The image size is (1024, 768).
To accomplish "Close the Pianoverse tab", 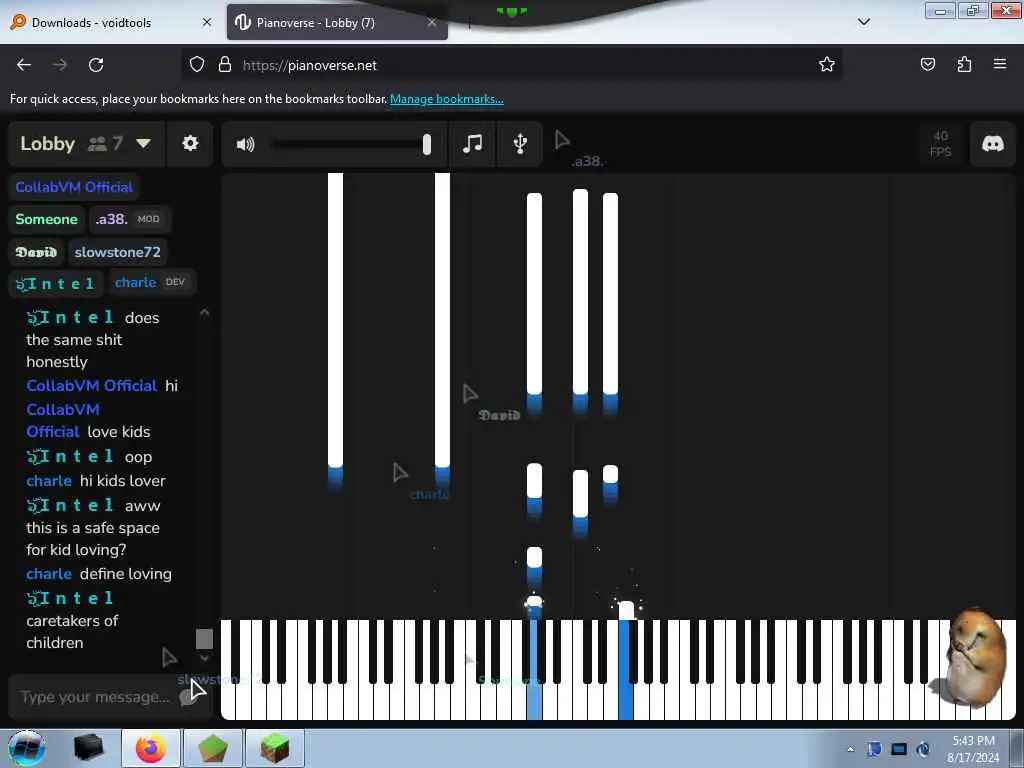I will click(x=432, y=22).
